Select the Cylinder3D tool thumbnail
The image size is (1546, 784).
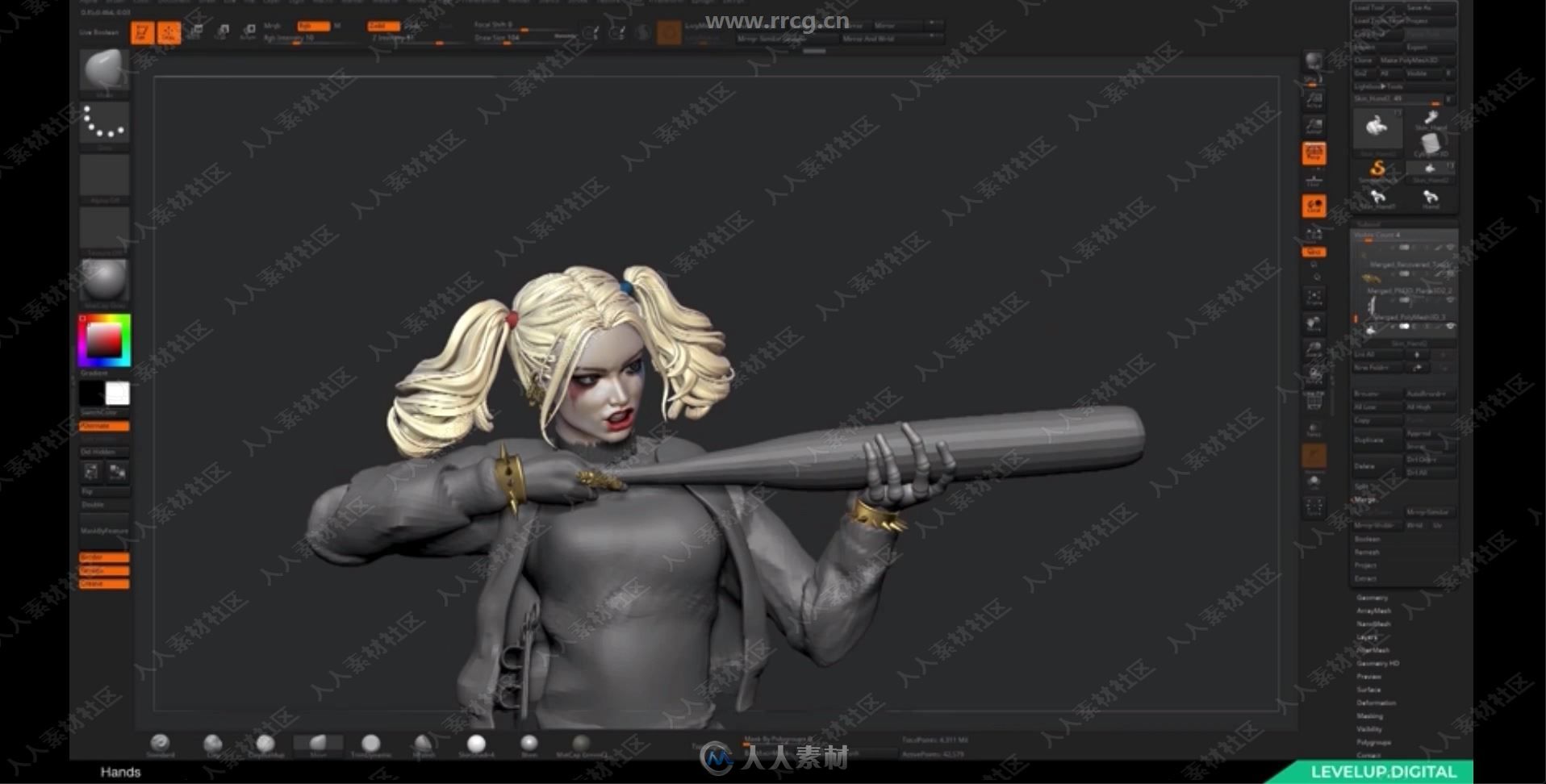1431,145
